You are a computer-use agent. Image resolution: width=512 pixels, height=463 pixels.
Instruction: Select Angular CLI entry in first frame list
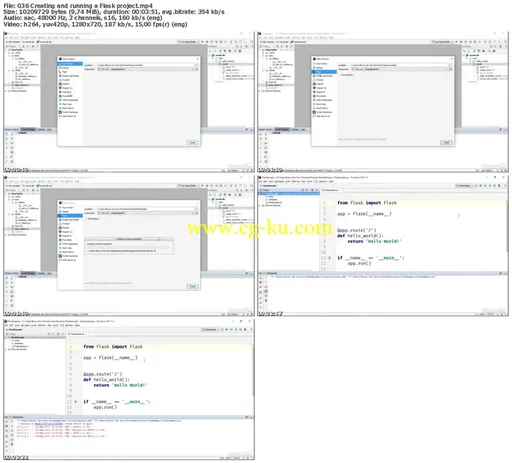(67, 88)
